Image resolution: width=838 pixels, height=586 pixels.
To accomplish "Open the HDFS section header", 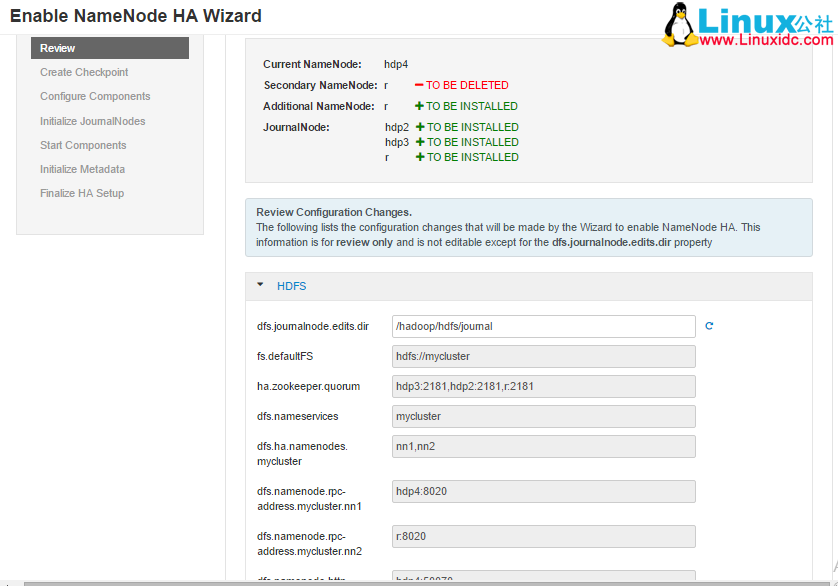I will pyautogui.click(x=290, y=285).
